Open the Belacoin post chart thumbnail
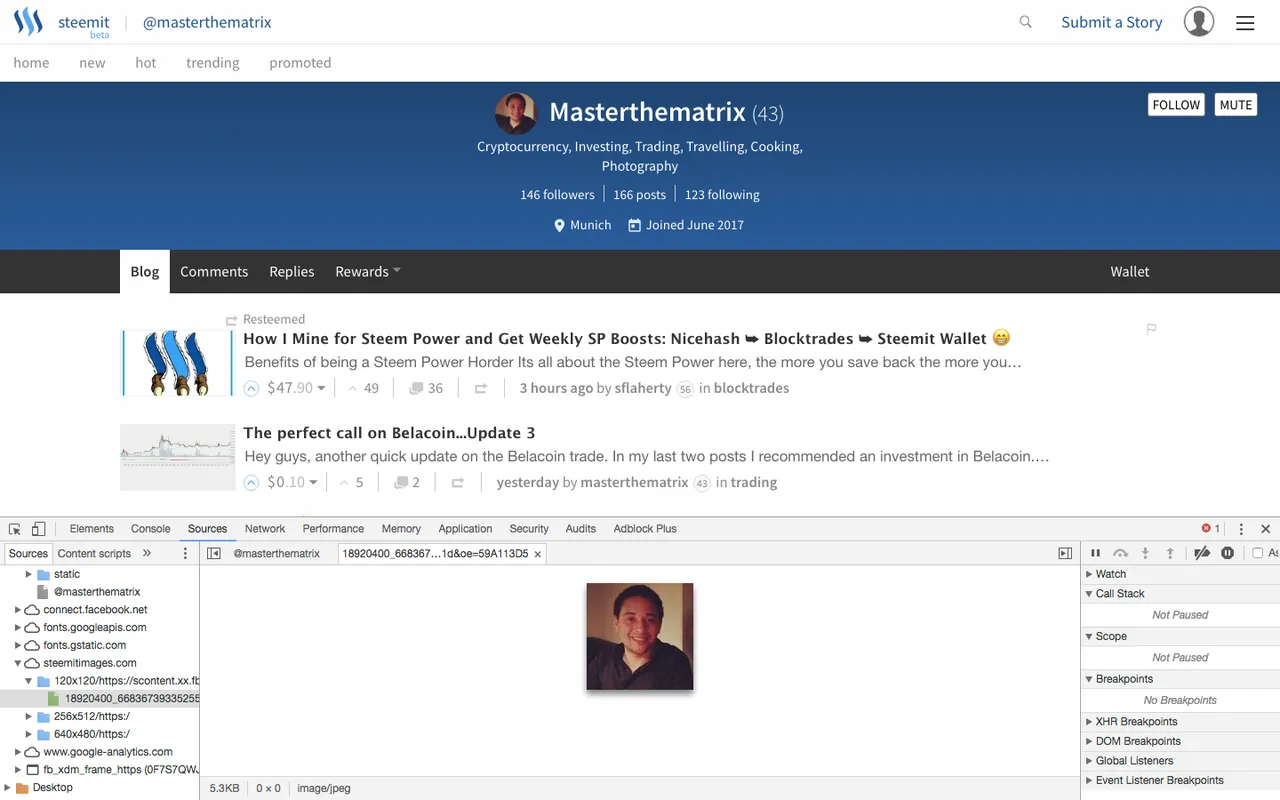1280x800 pixels. coord(176,457)
